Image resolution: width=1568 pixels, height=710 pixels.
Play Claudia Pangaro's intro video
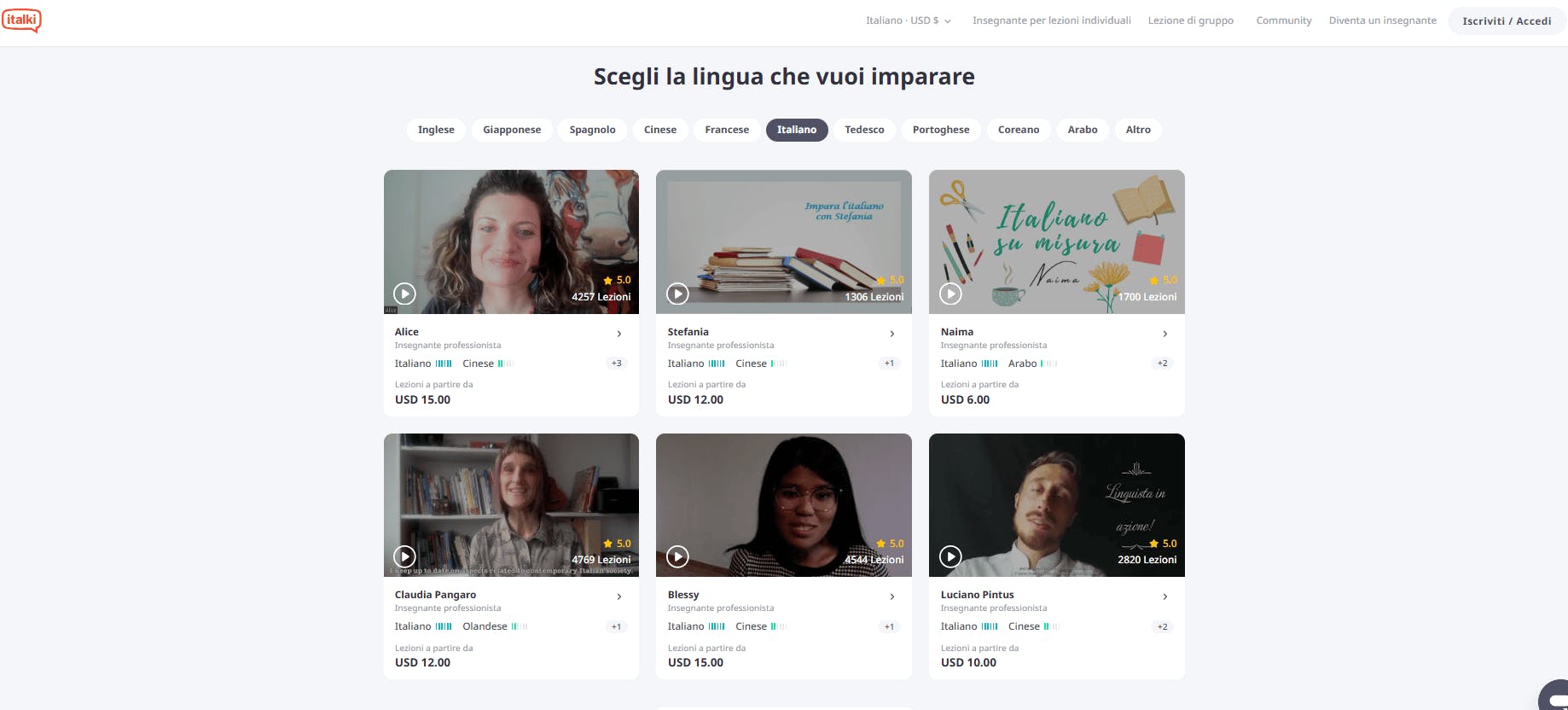404,556
